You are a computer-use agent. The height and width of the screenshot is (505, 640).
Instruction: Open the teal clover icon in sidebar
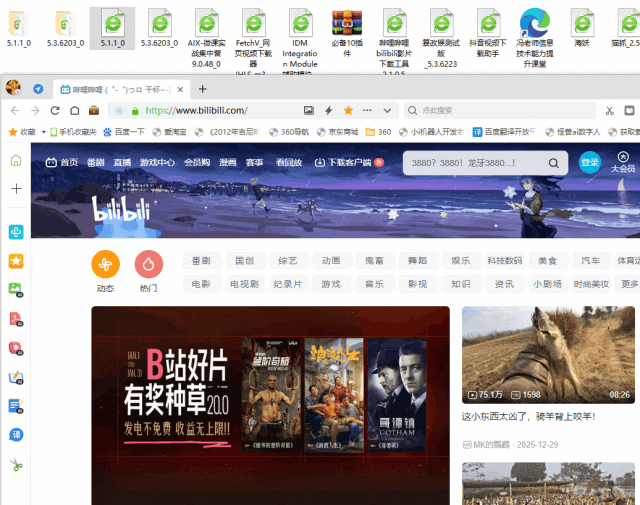coord(16,232)
